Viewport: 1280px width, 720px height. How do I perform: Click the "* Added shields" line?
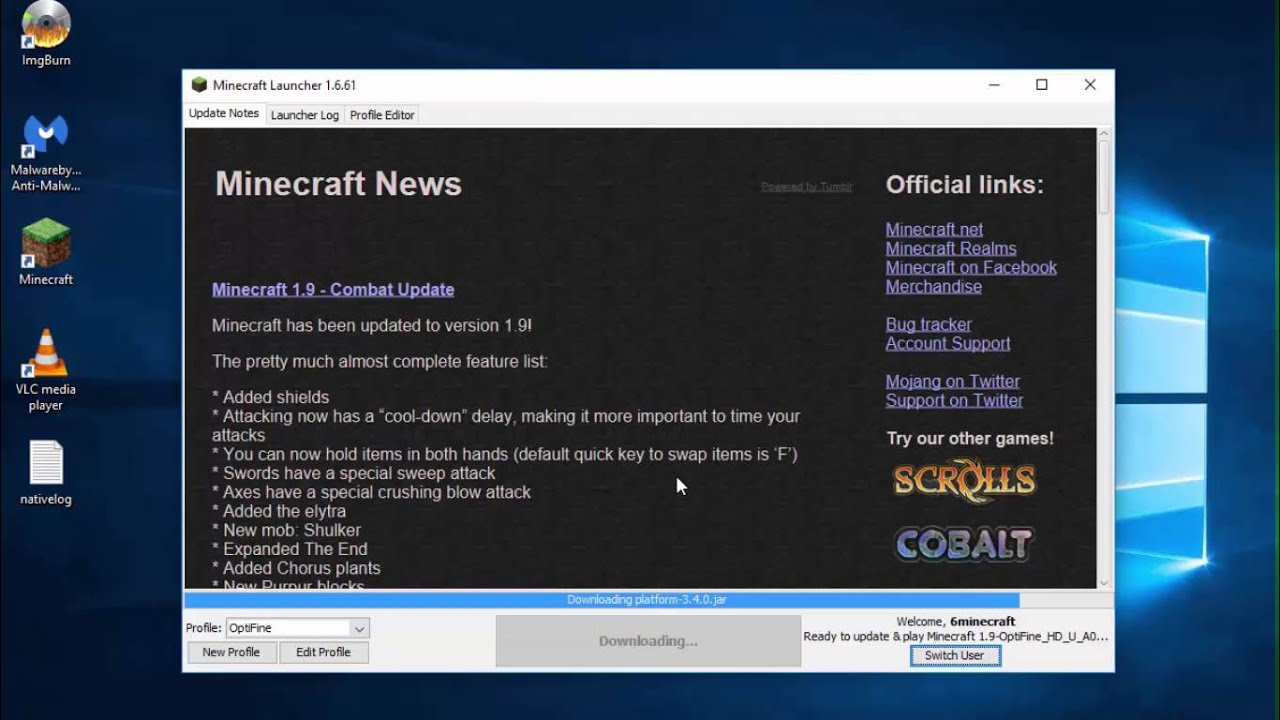(270, 397)
